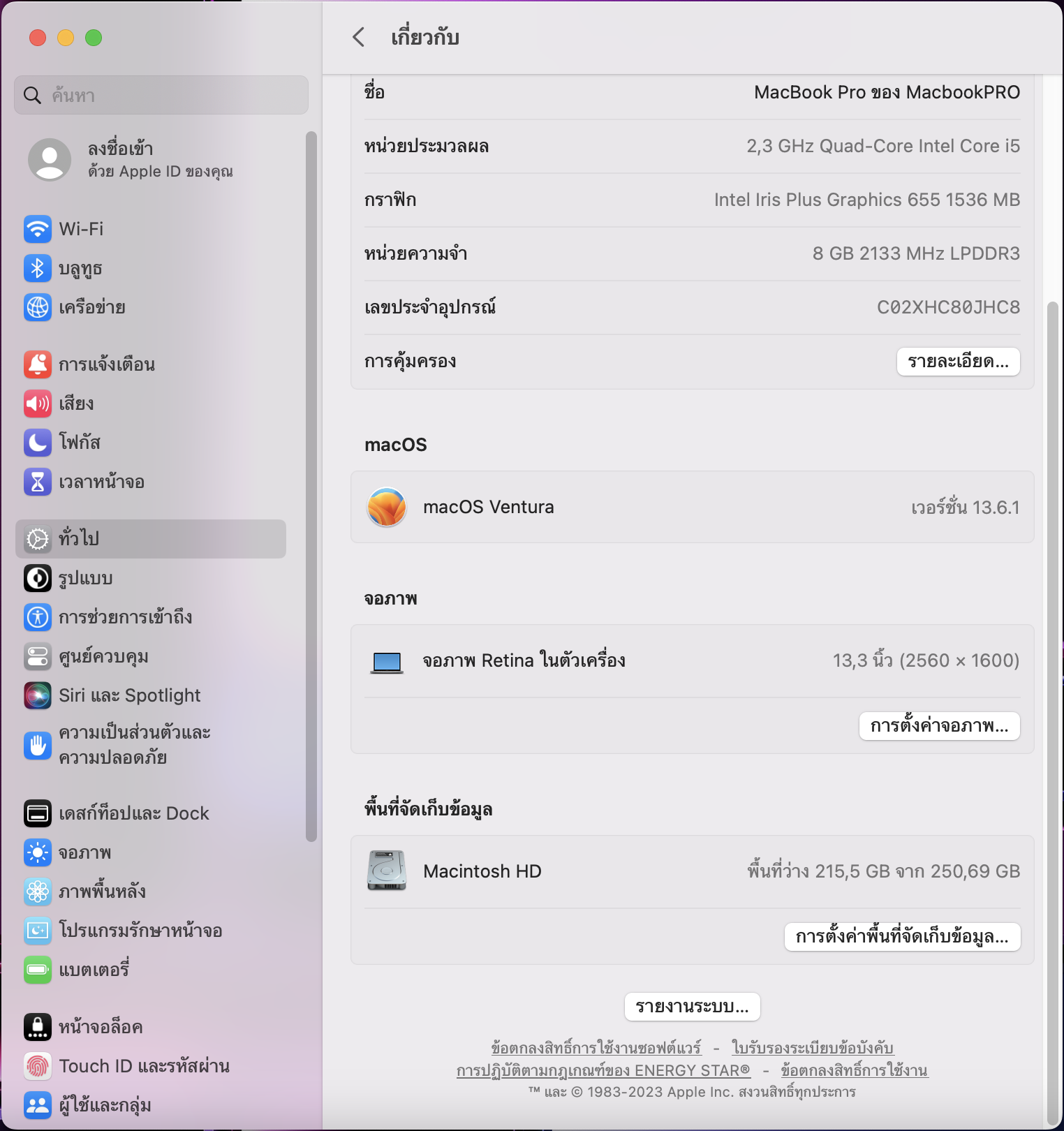
Task: Click free space text 215,5 GB จาก 250,69 GB
Action: pos(917,871)
